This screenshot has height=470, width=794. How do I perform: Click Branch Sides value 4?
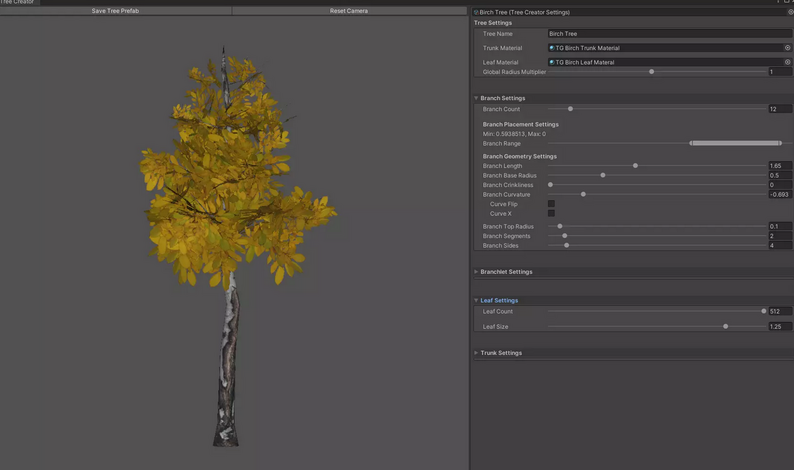(780, 246)
